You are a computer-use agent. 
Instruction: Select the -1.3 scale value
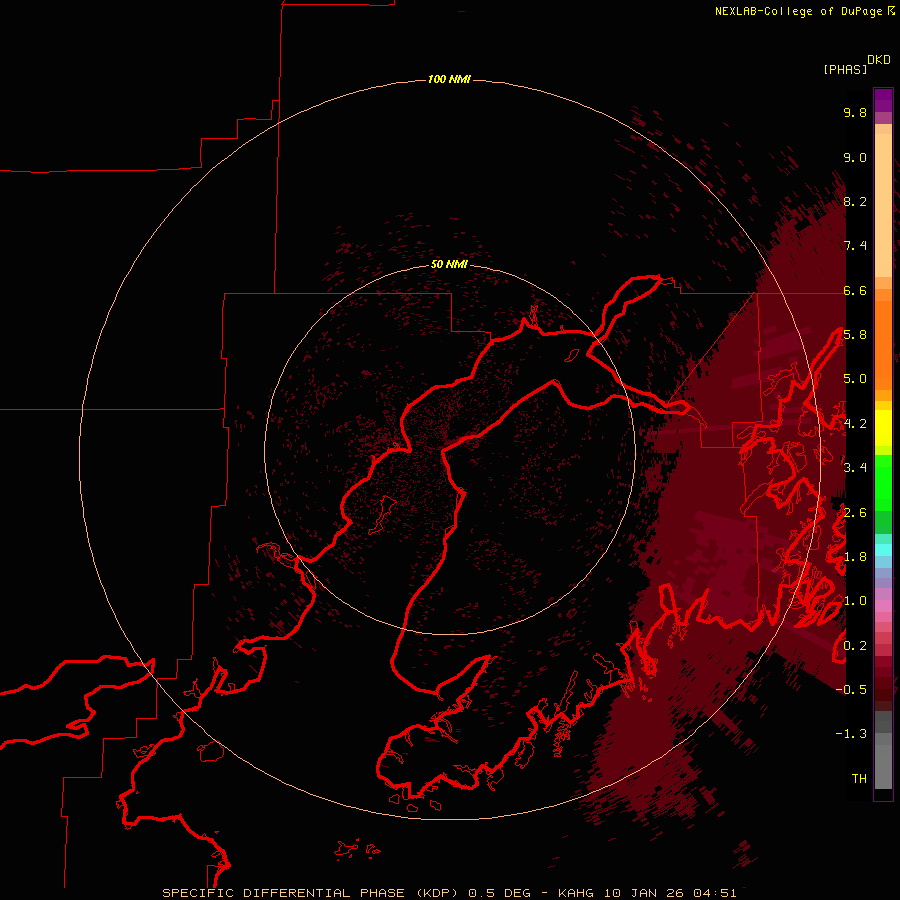tap(851, 734)
